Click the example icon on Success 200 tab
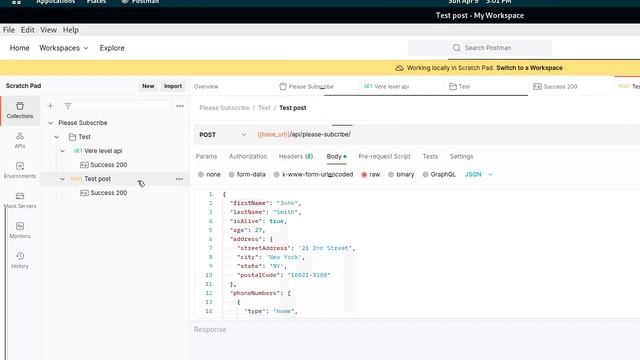The width and height of the screenshot is (640, 360). (537, 87)
